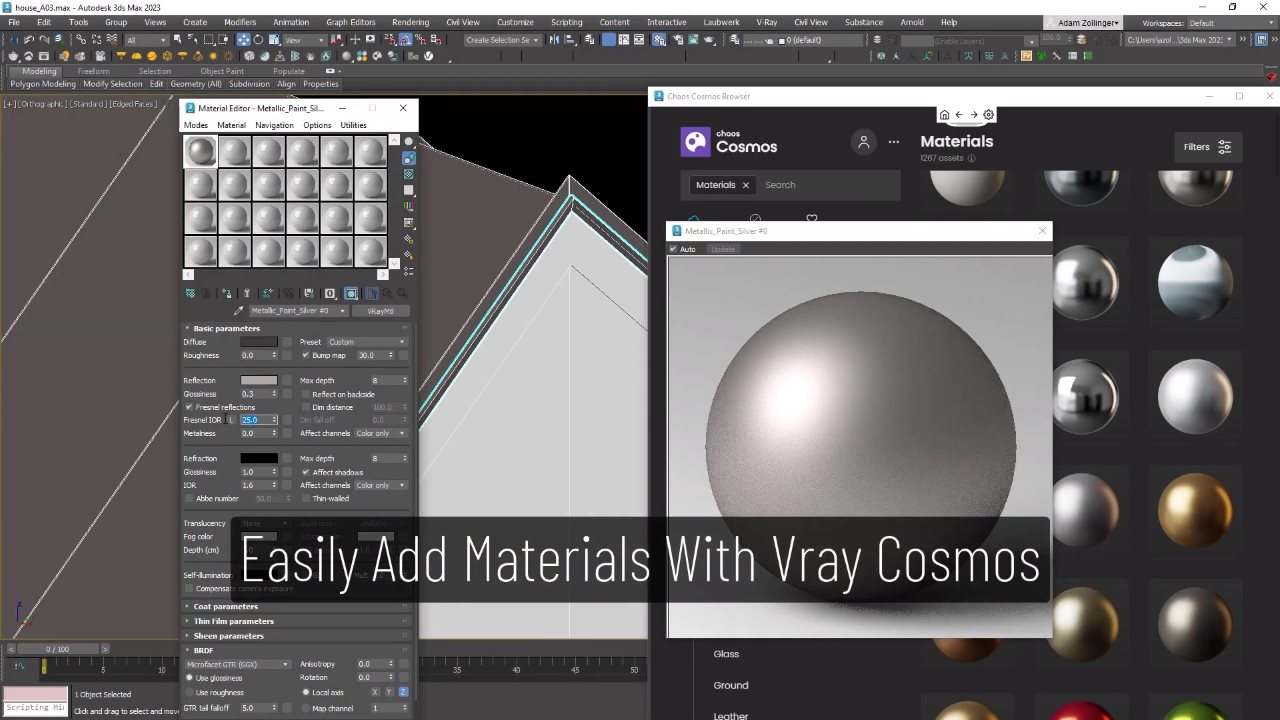Open Cosmos three-dot more menu
Image resolution: width=1280 pixels, height=720 pixels.
pos(894,142)
